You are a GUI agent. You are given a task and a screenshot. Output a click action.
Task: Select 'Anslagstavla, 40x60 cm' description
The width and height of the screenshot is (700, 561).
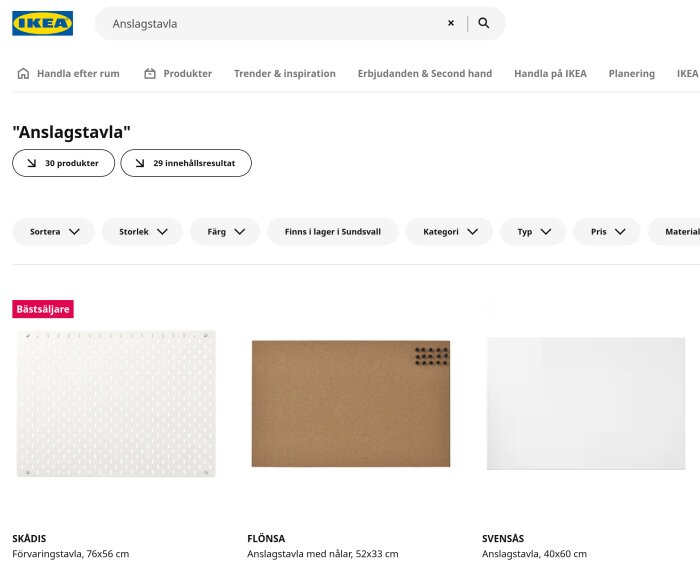[534, 554]
